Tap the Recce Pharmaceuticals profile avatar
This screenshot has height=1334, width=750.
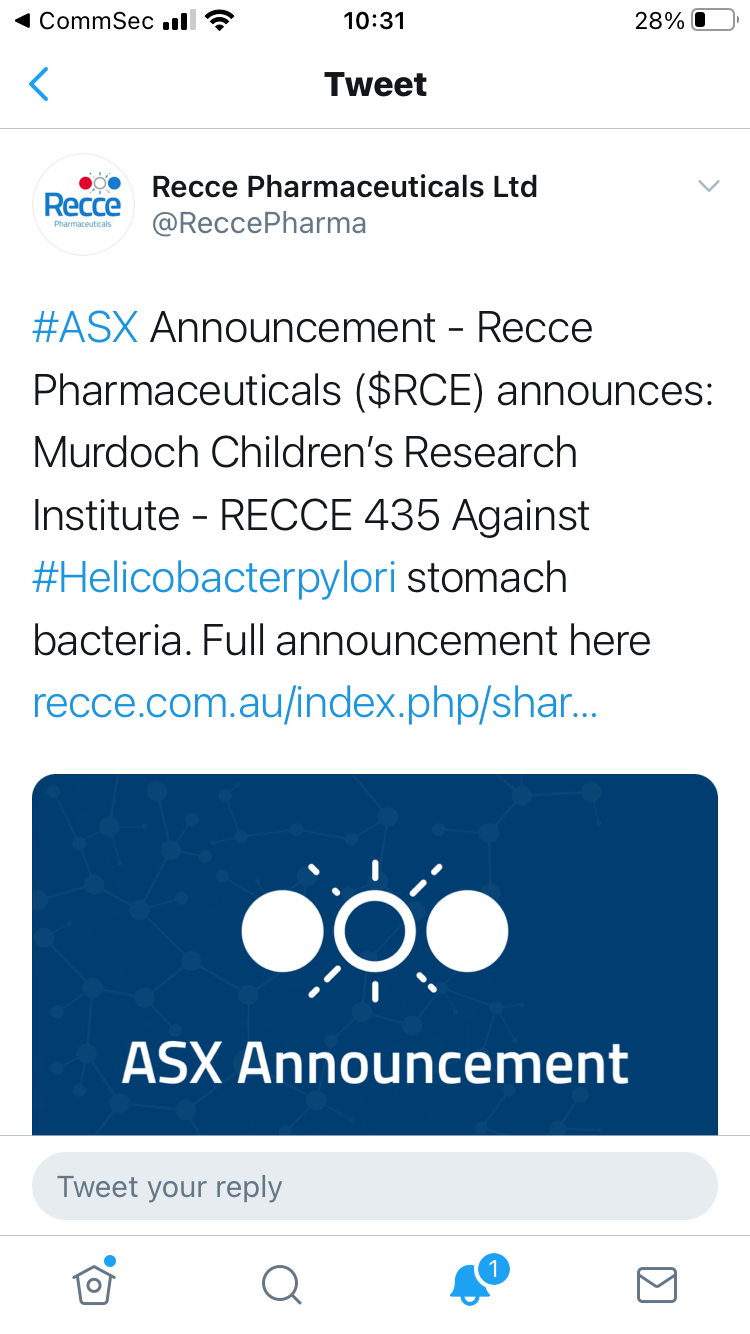coord(84,204)
